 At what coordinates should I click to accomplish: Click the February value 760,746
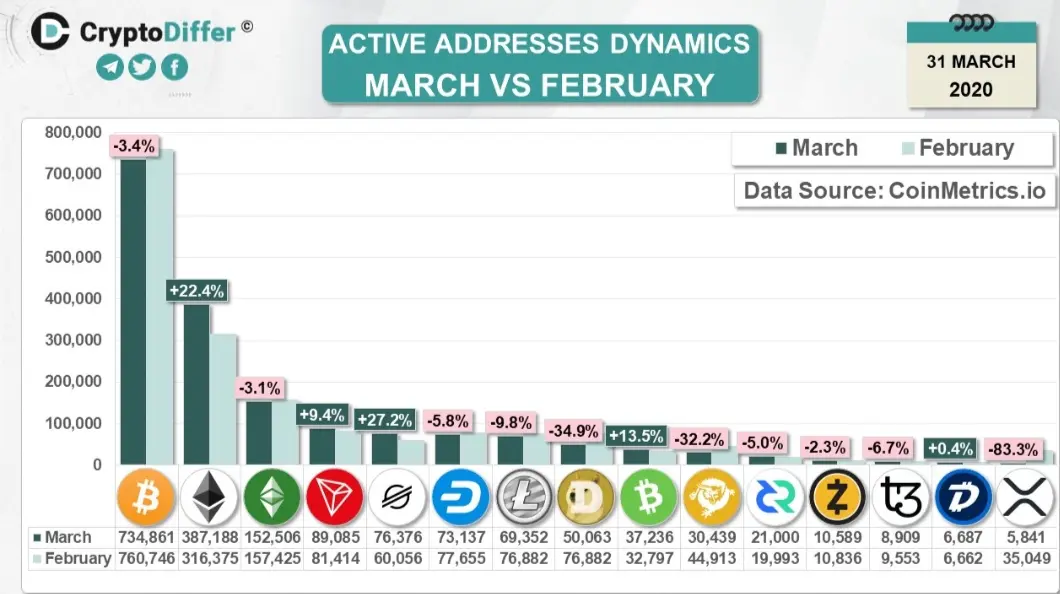(x=147, y=559)
